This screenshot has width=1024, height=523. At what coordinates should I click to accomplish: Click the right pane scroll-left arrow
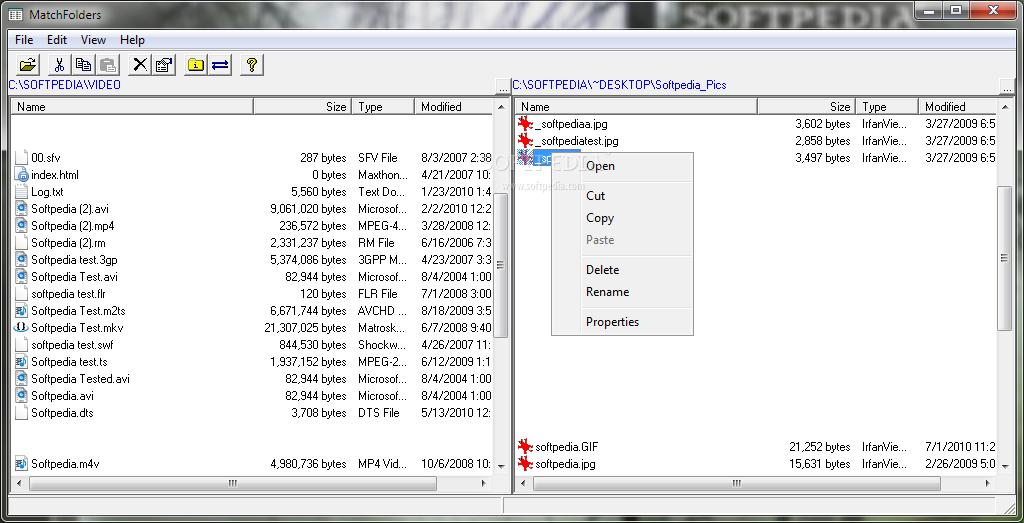point(523,483)
